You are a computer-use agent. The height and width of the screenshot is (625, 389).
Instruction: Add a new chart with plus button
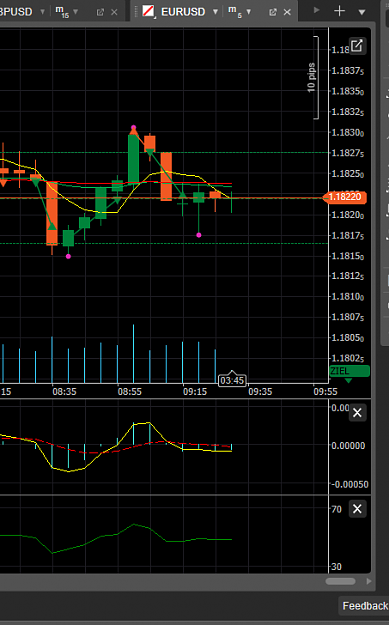click(x=339, y=11)
